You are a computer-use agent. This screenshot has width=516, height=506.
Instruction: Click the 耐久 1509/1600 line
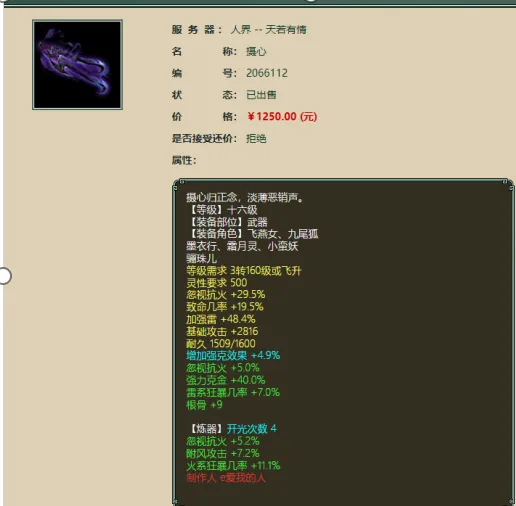point(221,343)
